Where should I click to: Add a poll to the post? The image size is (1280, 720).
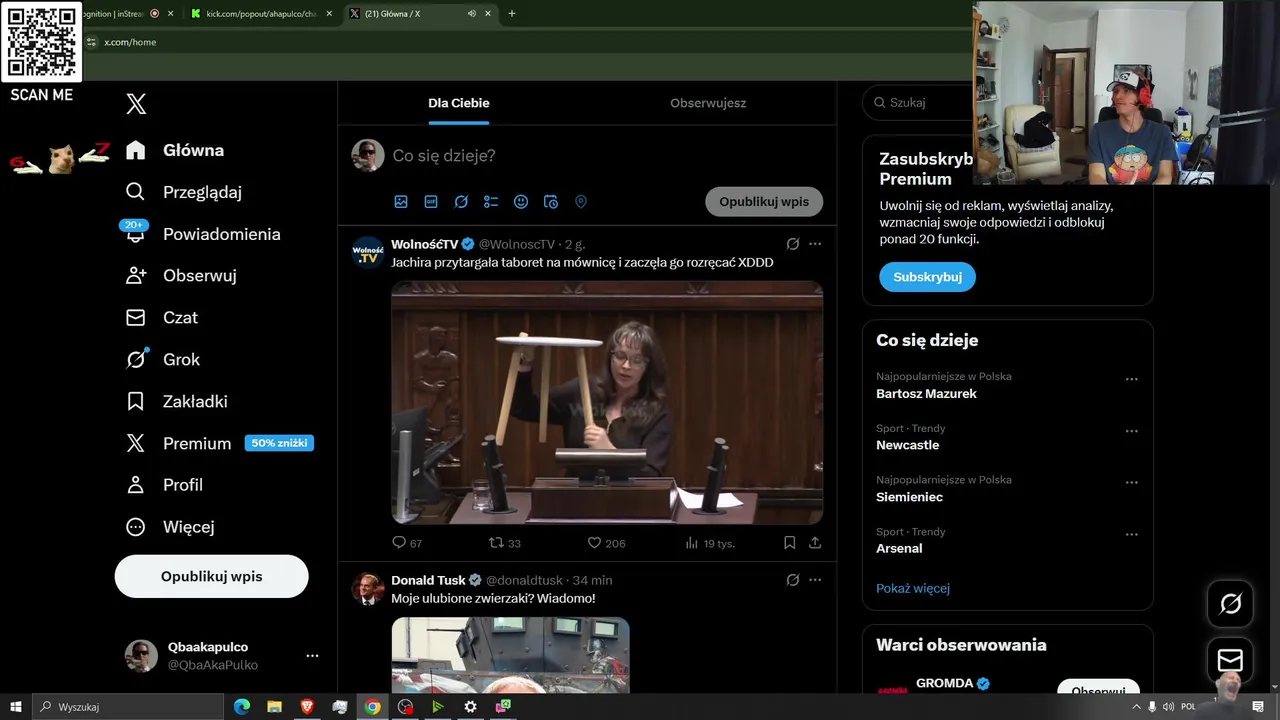[x=491, y=202]
